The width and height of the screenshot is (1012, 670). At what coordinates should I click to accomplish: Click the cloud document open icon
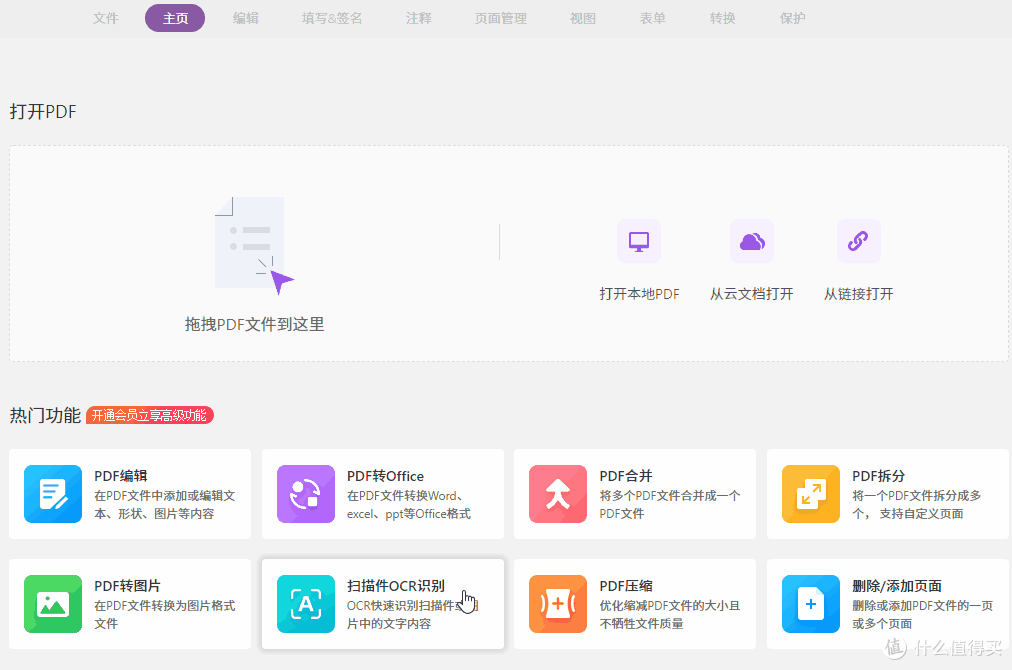pyautogui.click(x=752, y=241)
